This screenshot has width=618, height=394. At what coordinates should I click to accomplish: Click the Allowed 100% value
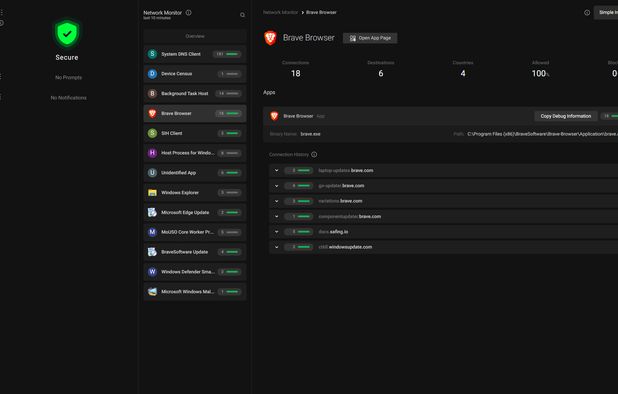[540, 74]
